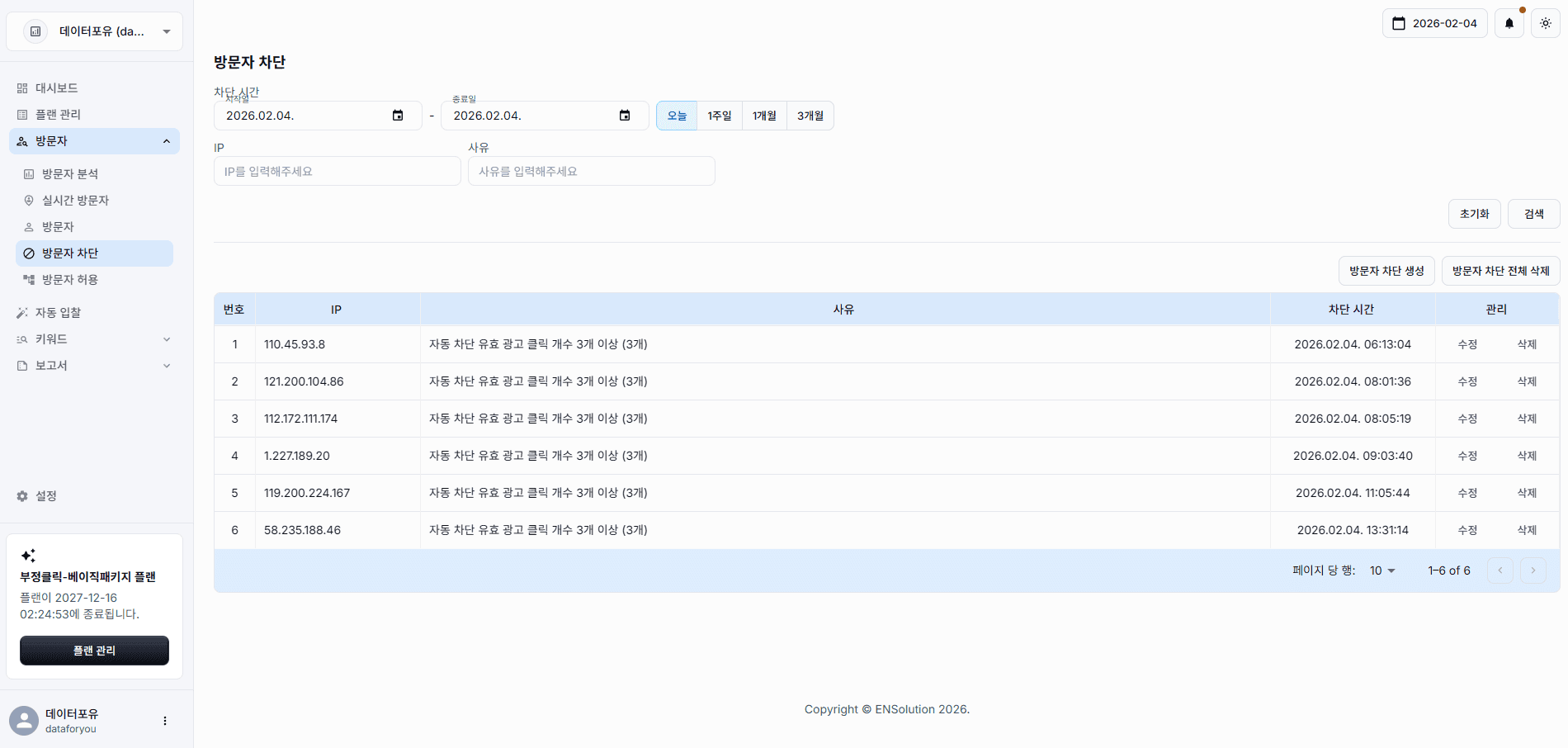
Task: Go to next page arrow in table footer
Action: 1533,570
